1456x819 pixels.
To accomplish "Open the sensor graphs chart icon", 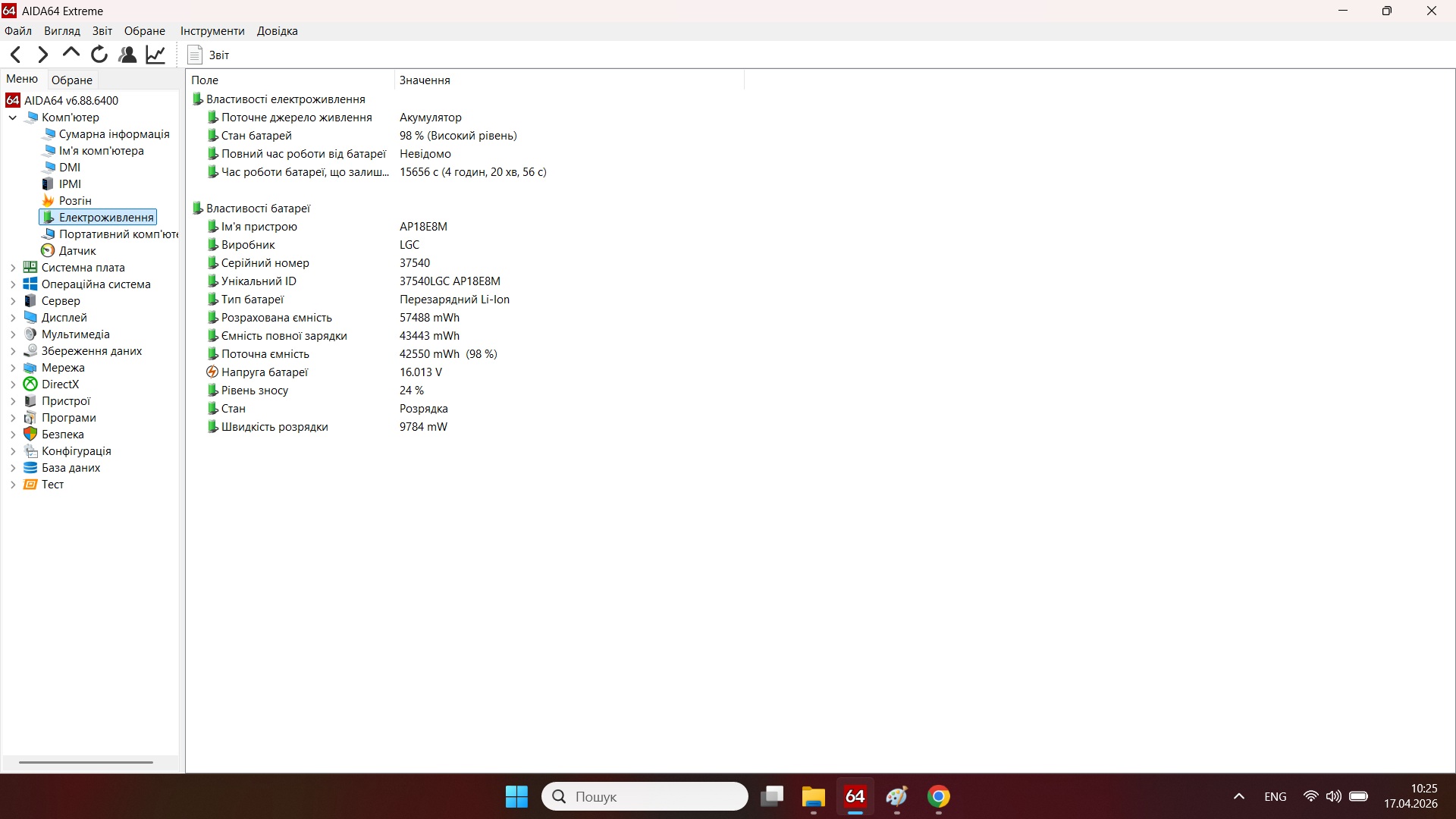I will click(x=155, y=54).
